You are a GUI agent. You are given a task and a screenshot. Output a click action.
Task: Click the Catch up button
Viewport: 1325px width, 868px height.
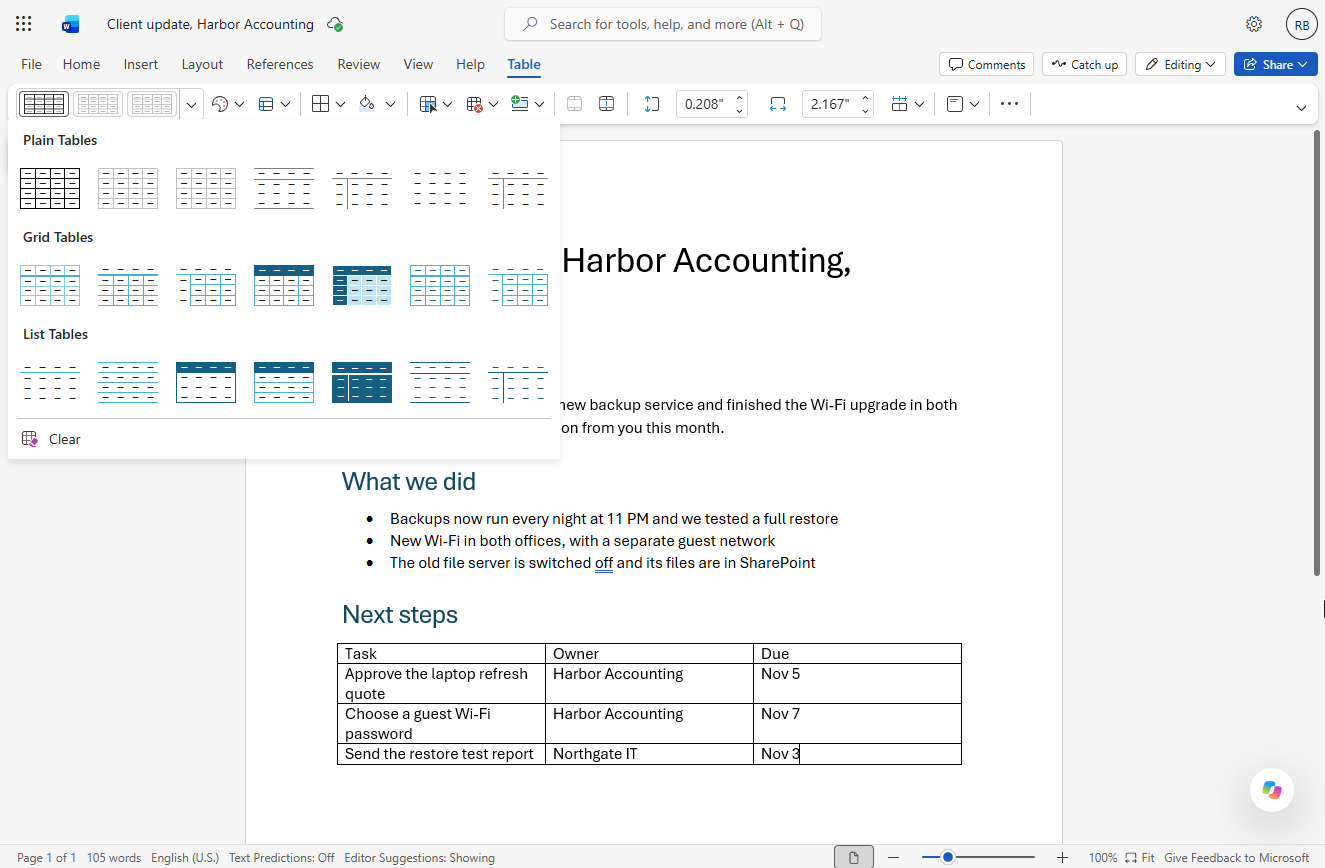pos(1084,64)
